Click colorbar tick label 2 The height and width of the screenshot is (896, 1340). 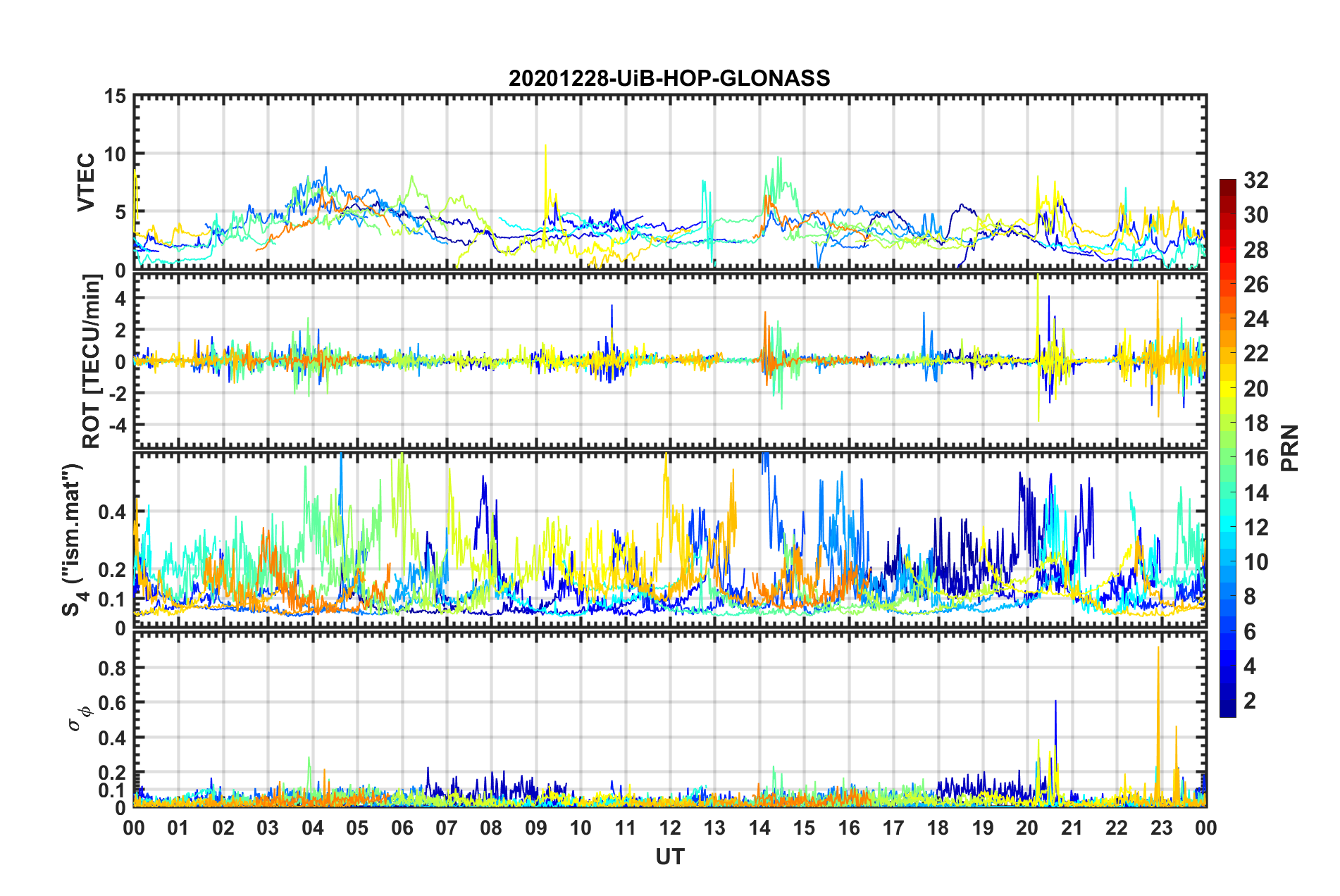[x=1250, y=701]
